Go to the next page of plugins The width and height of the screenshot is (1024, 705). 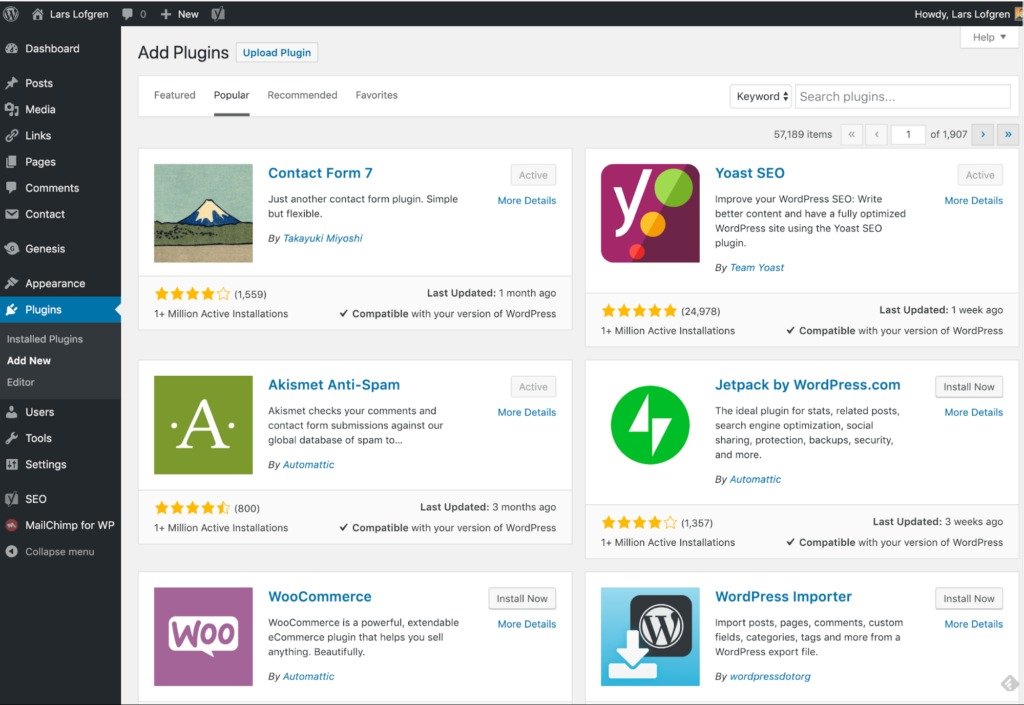(982, 134)
